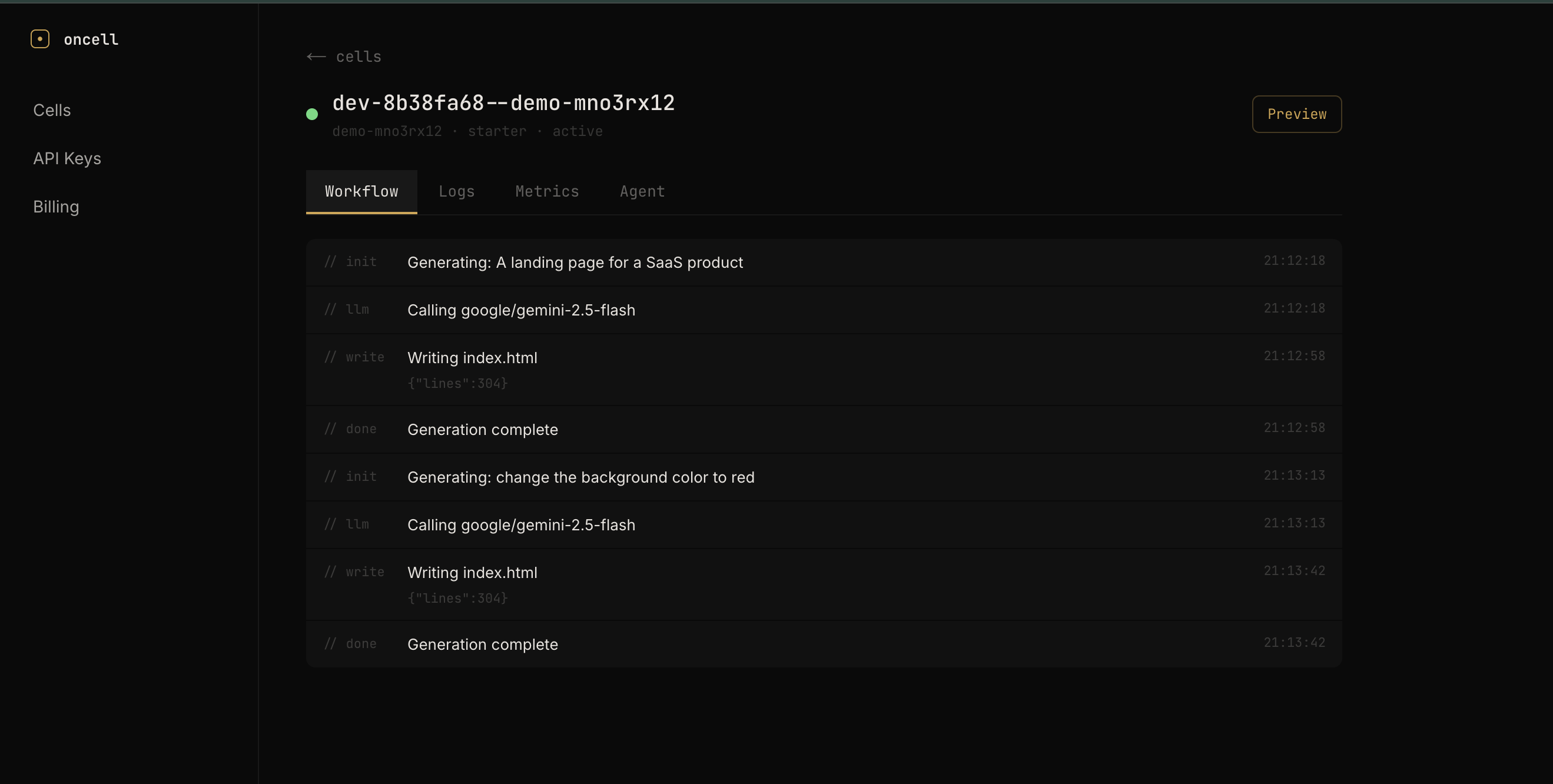Image resolution: width=1553 pixels, height=784 pixels.
Task: Go to the Billing page
Action: tap(56, 207)
